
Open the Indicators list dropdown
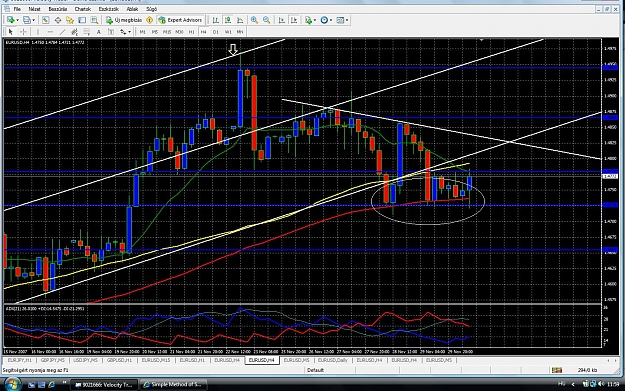[x=314, y=20]
